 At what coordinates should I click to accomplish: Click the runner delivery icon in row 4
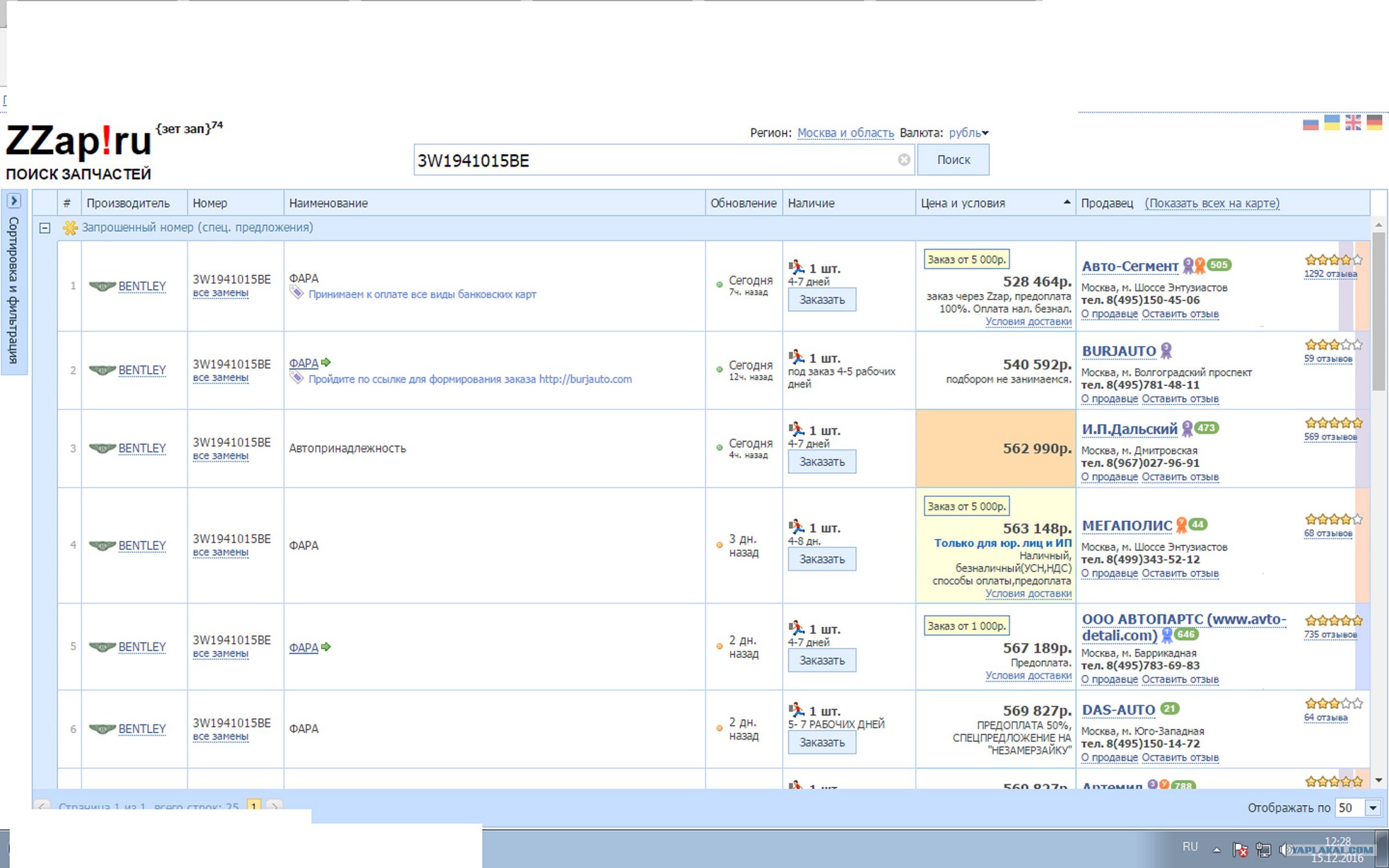tap(796, 526)
